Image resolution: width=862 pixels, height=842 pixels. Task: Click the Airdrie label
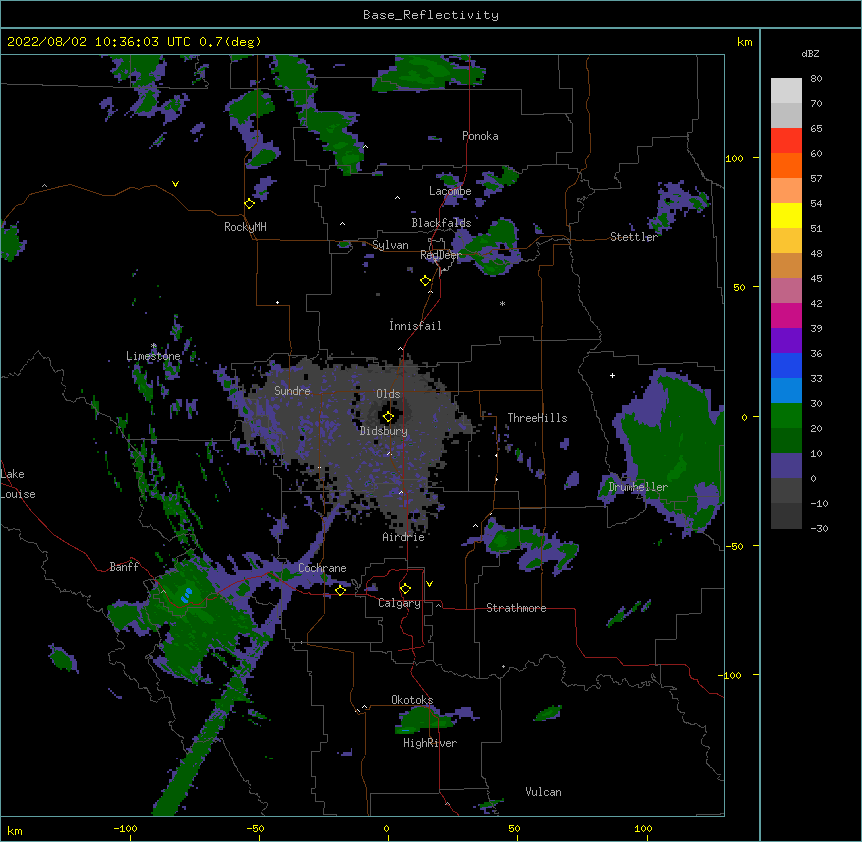[x=404, y=537]
